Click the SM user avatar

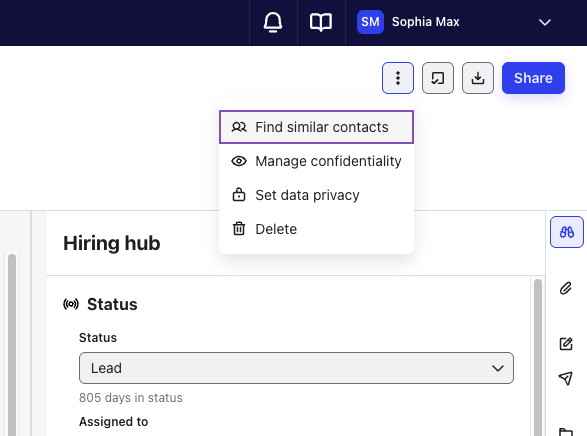click(370, 22)
